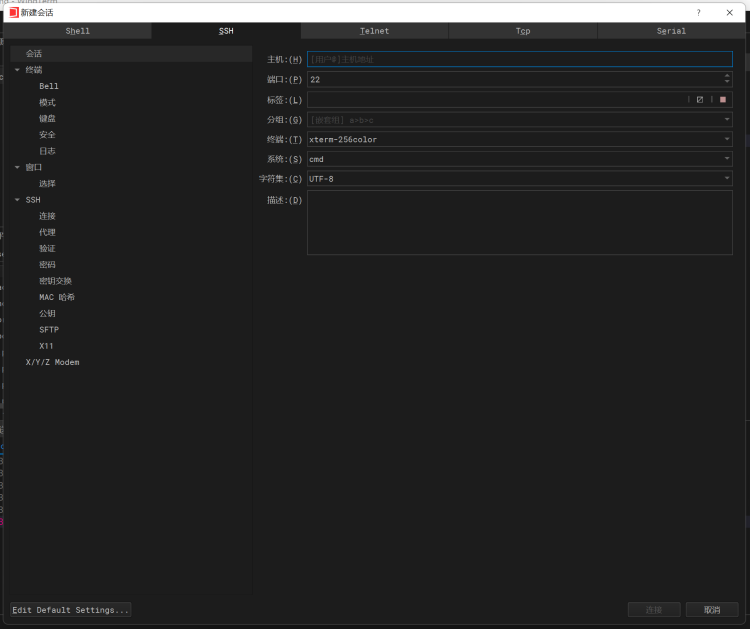This screenshot has height=629, width=750.
Task: Increase the port number with up arrow
Action: click(727, 76)
